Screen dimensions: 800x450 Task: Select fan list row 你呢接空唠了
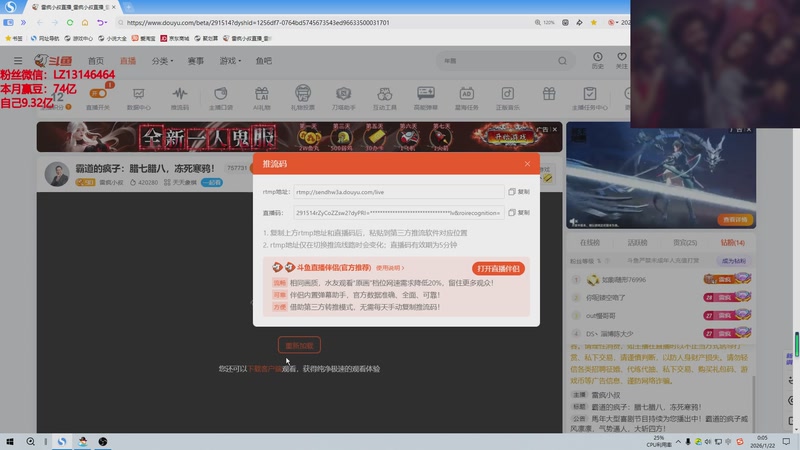pos(661,297)
